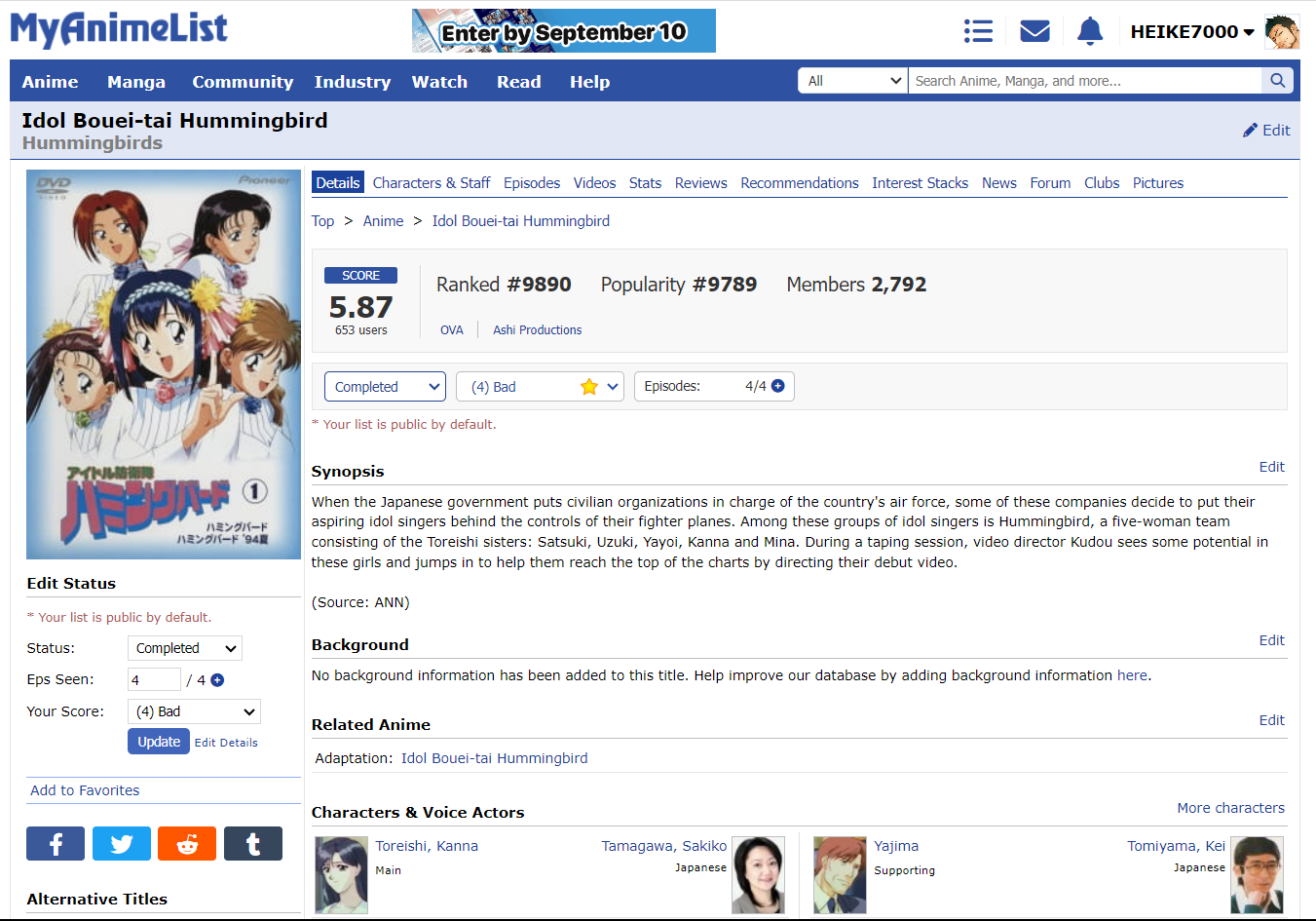This screenshot has height=921, width=1316.
Task: Switch to the Episodes tab
Action: (x=531, y=183)
